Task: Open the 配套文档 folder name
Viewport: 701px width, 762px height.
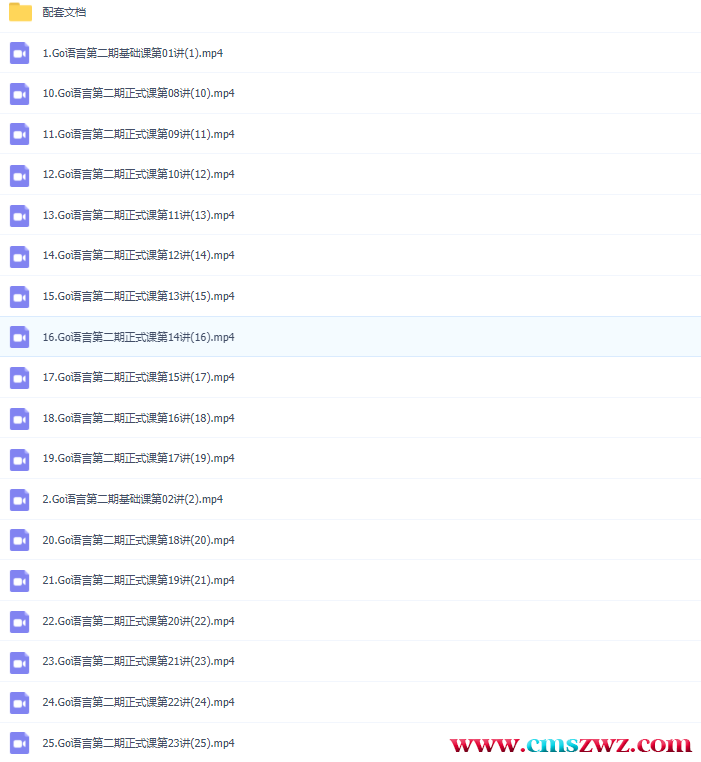Action: tap(64, 13)
